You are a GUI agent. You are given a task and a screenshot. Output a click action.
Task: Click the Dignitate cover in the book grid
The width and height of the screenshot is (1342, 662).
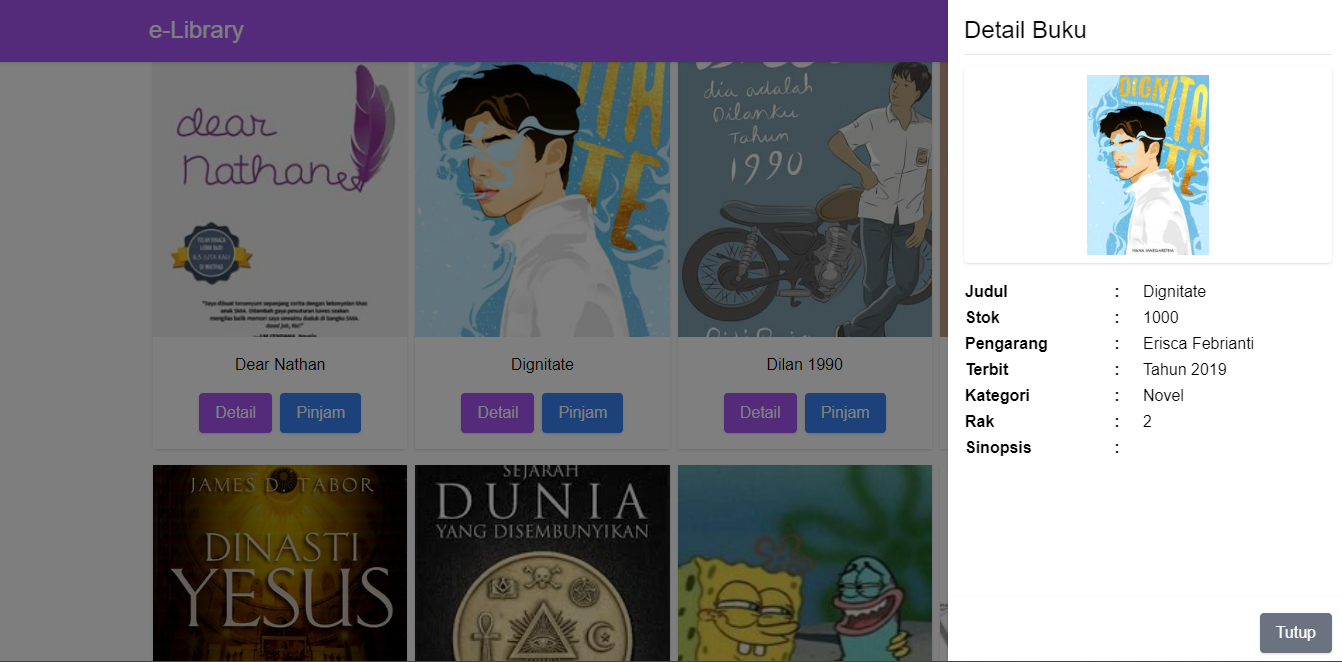(x=542, y=200)
